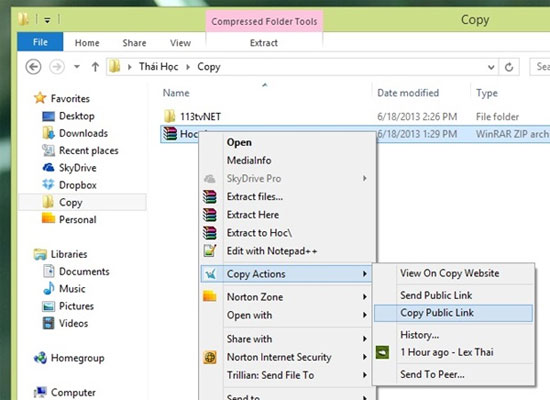Choose Edit with Notepad++
550x400 pixels.
[272, 251]
